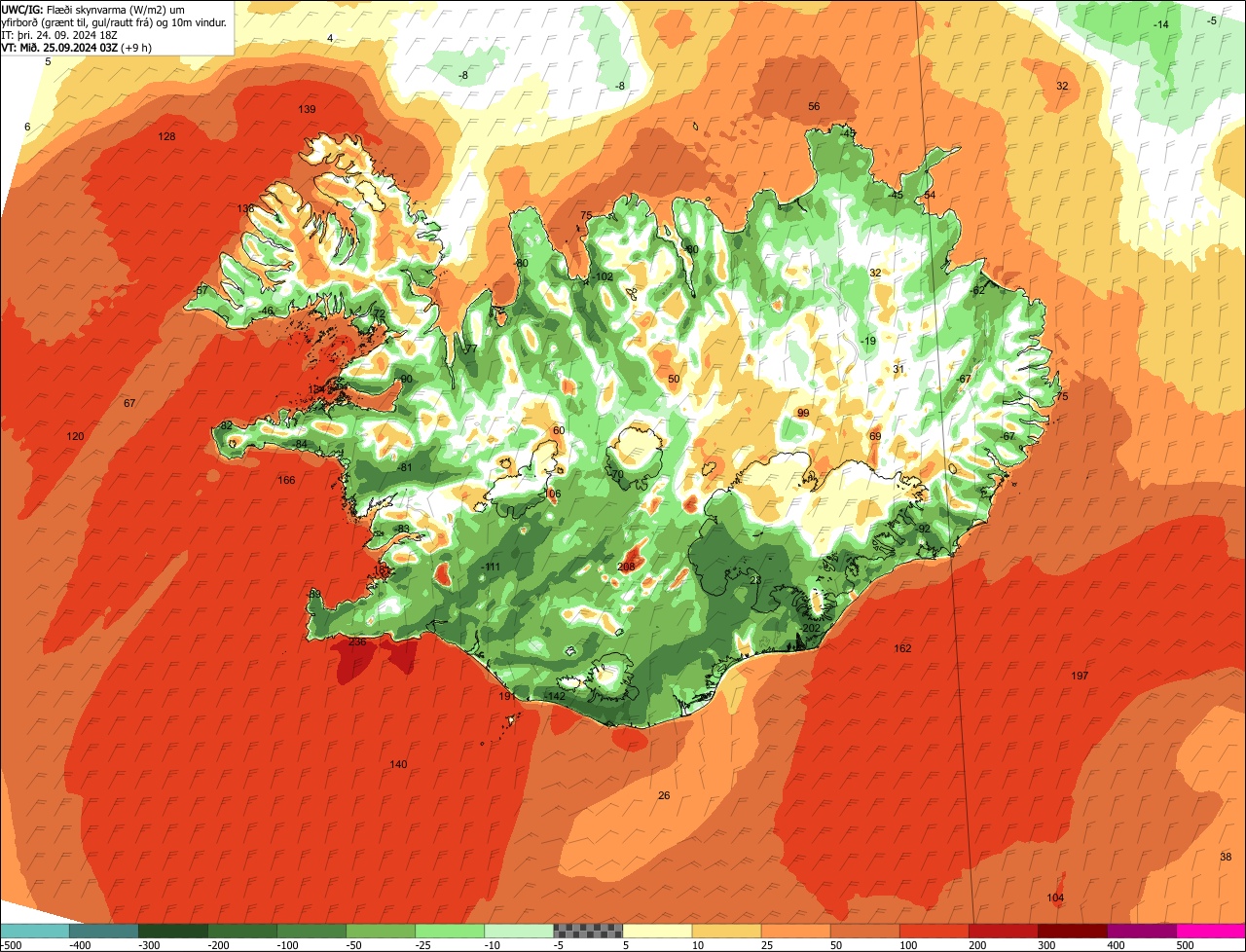The image size is (1246, 952).
Task: Click the purple legend swatch between 400 and 500
Action: coord(1141,931)
